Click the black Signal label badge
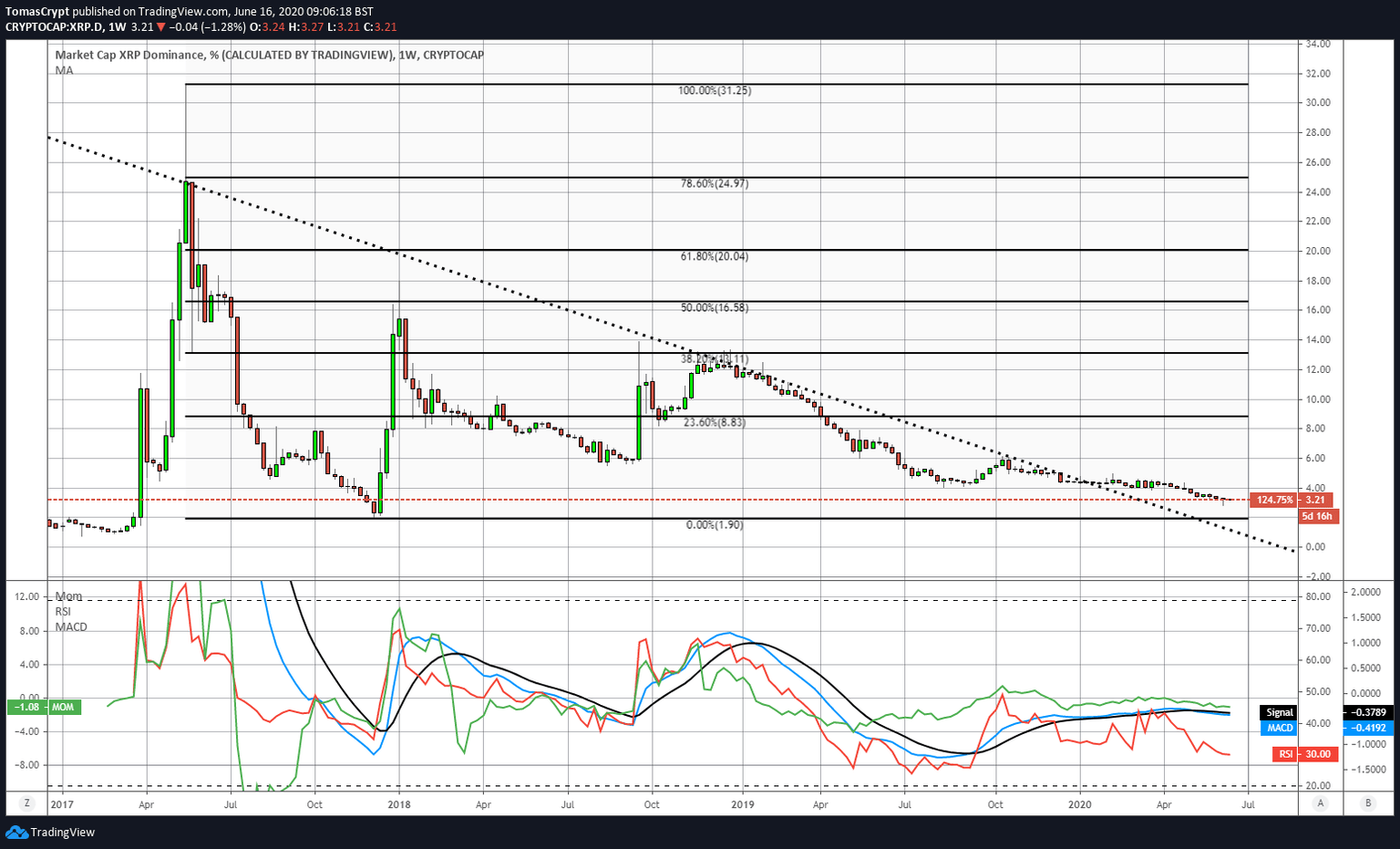Screen dimensions: 1400x849 click(x=1279, y=712)
